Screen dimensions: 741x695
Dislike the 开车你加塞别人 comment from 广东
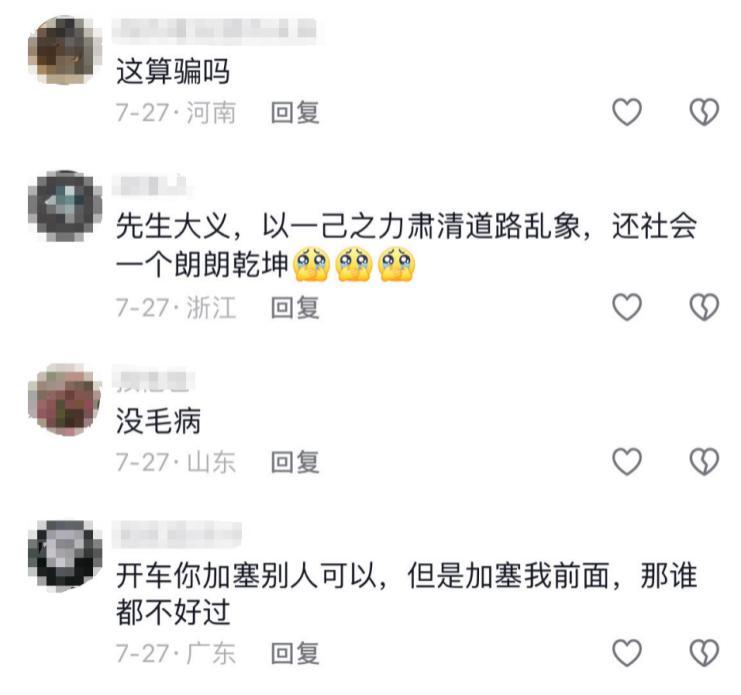point(704,653)
